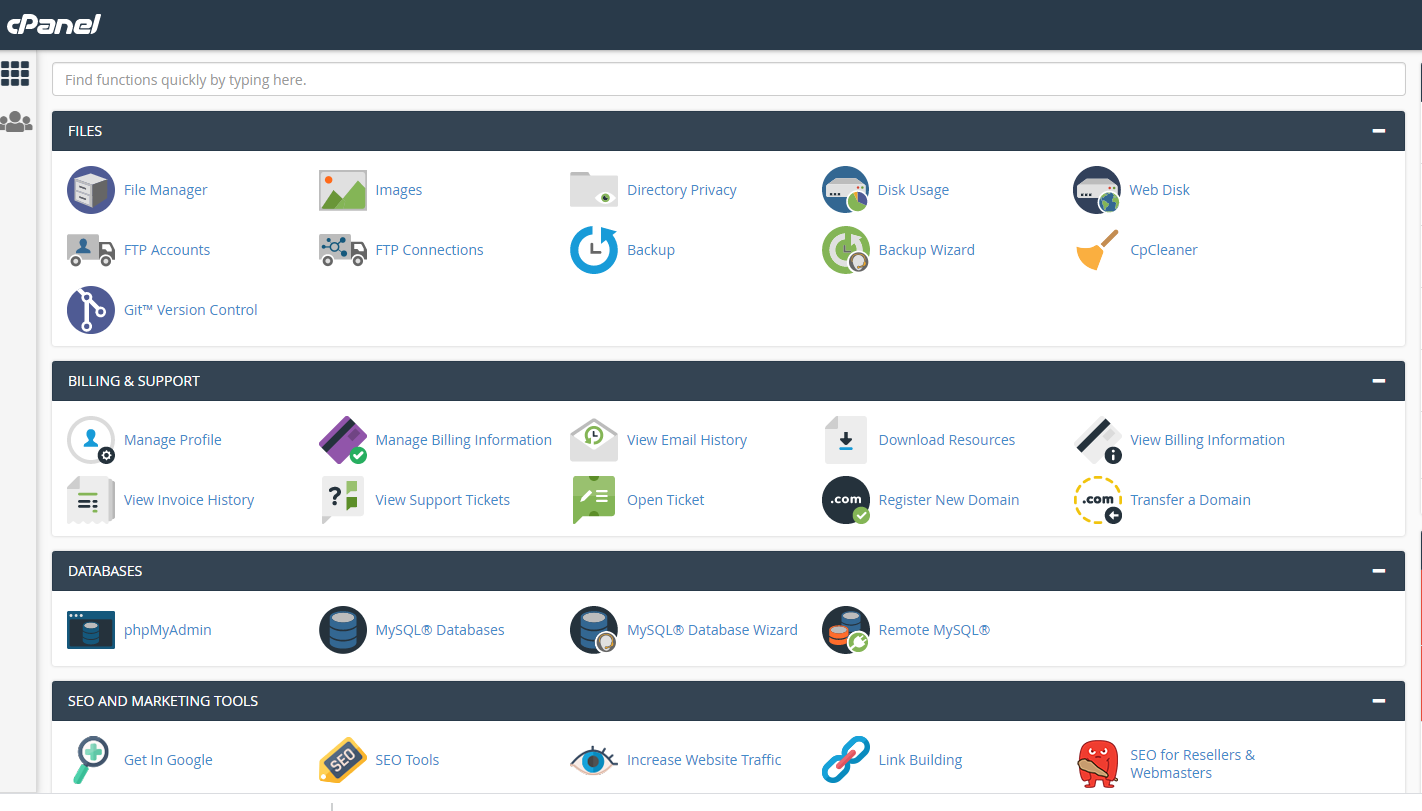Focus the Find functions search box
This screenshot has height=811, width=1422.
[x=728, y=80]
